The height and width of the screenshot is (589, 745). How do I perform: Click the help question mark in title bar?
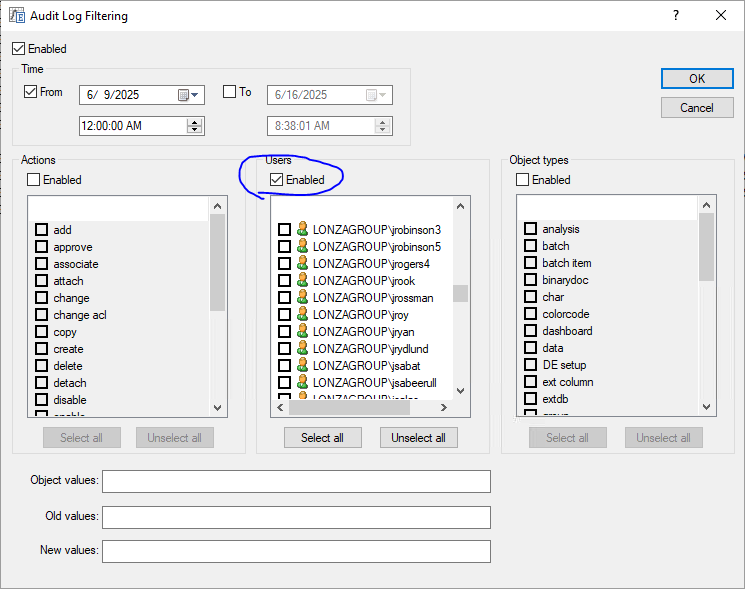676,16
